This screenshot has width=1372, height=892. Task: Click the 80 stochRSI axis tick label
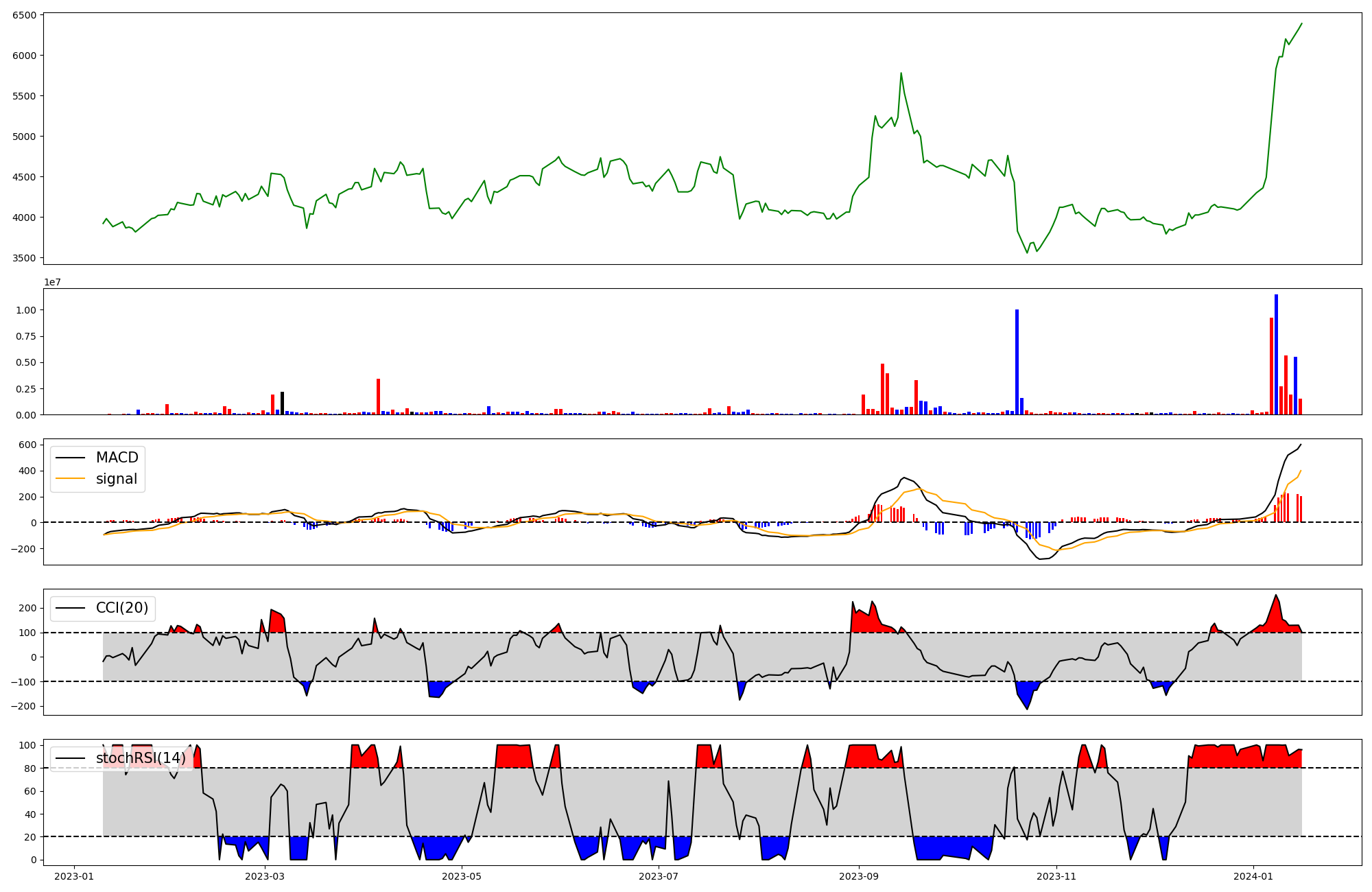point(29,768)
